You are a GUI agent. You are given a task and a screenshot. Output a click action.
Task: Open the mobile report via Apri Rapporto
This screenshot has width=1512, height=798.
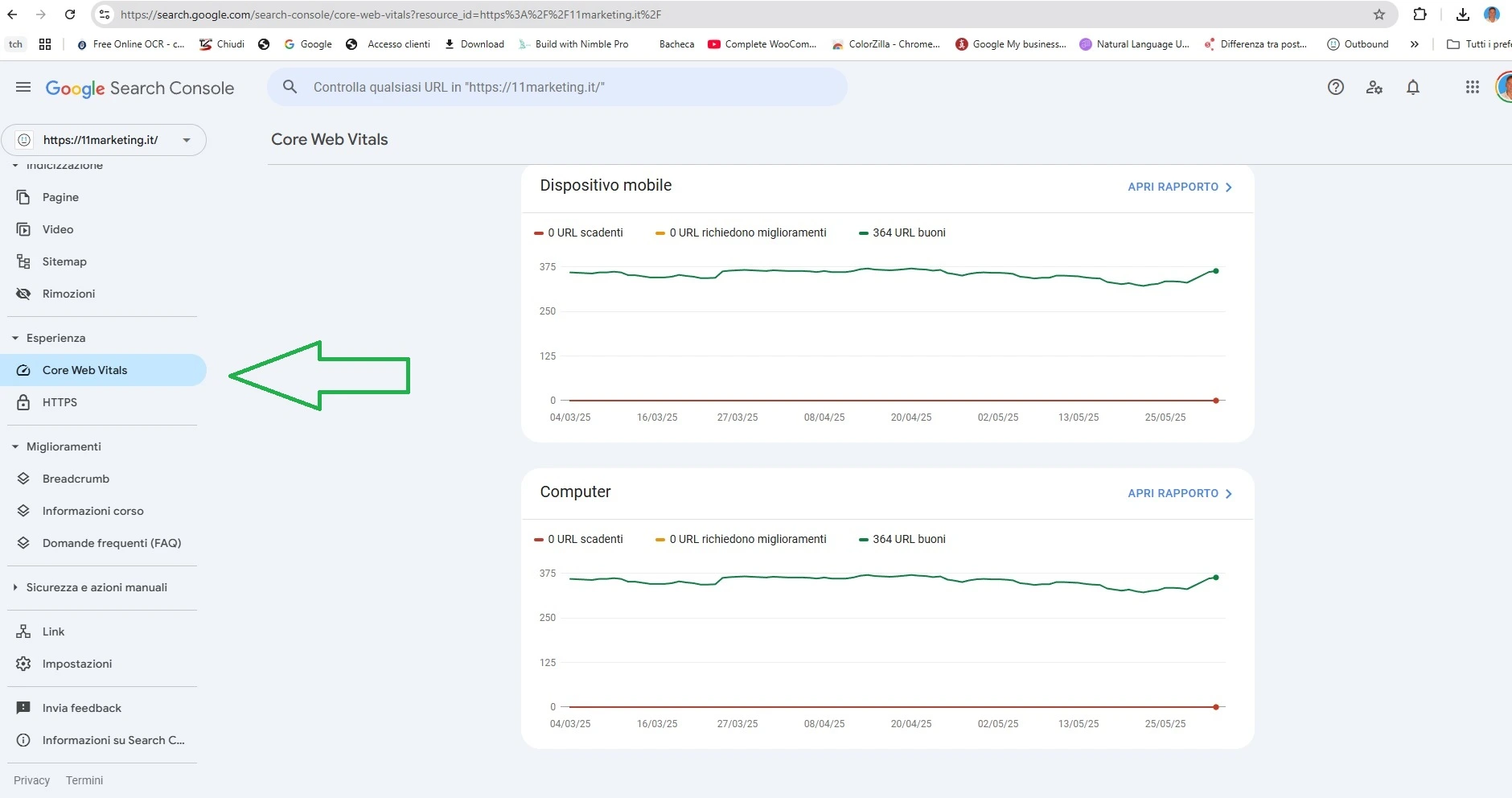pos(1179,187)
